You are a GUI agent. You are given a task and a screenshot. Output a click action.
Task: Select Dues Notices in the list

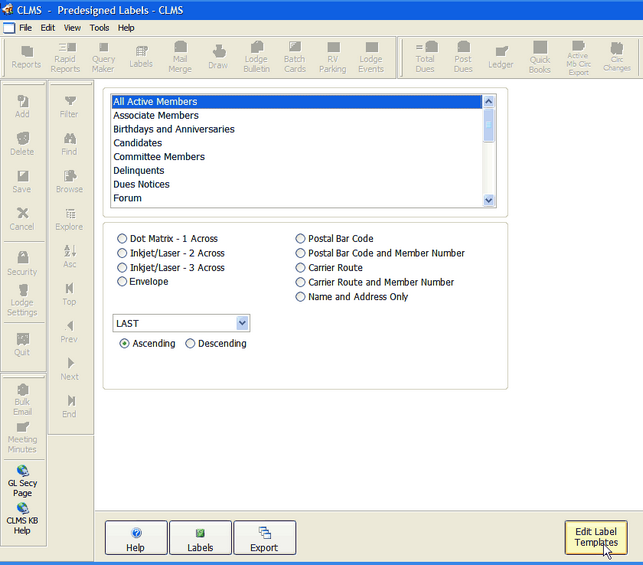(x=141, y=185)
